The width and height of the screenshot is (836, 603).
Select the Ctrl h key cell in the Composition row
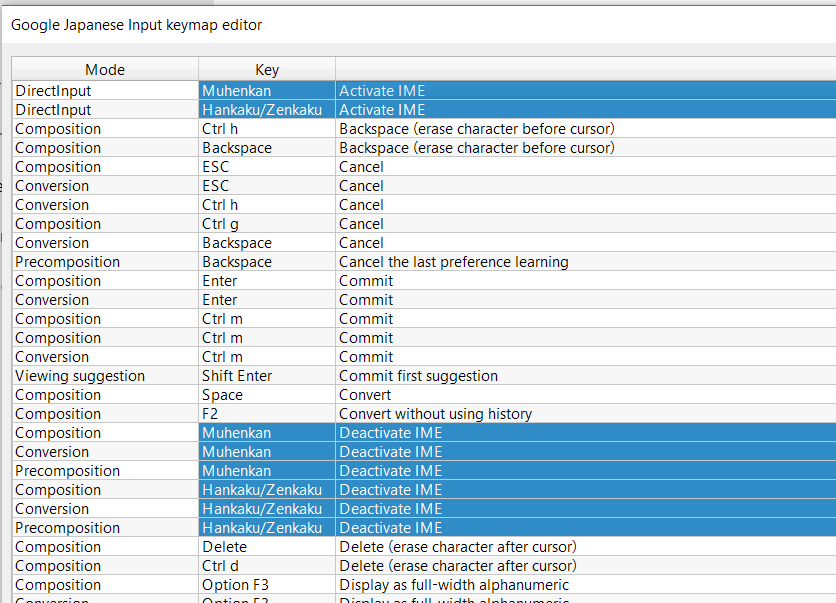click(267, 129)
